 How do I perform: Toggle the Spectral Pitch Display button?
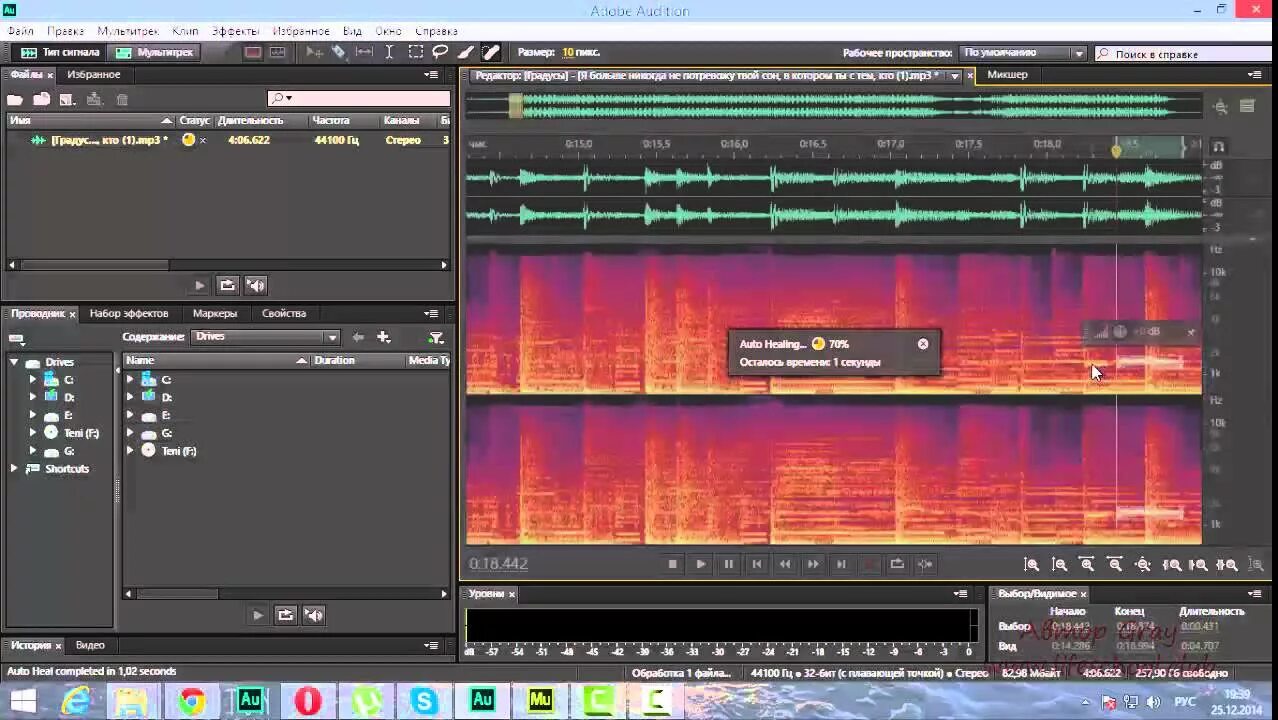(x=278, y=52)
